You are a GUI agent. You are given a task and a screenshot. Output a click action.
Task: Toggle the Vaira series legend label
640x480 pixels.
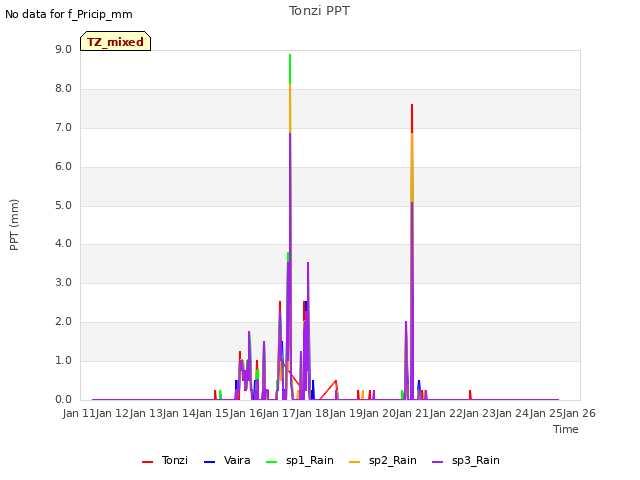coord(237,460)
